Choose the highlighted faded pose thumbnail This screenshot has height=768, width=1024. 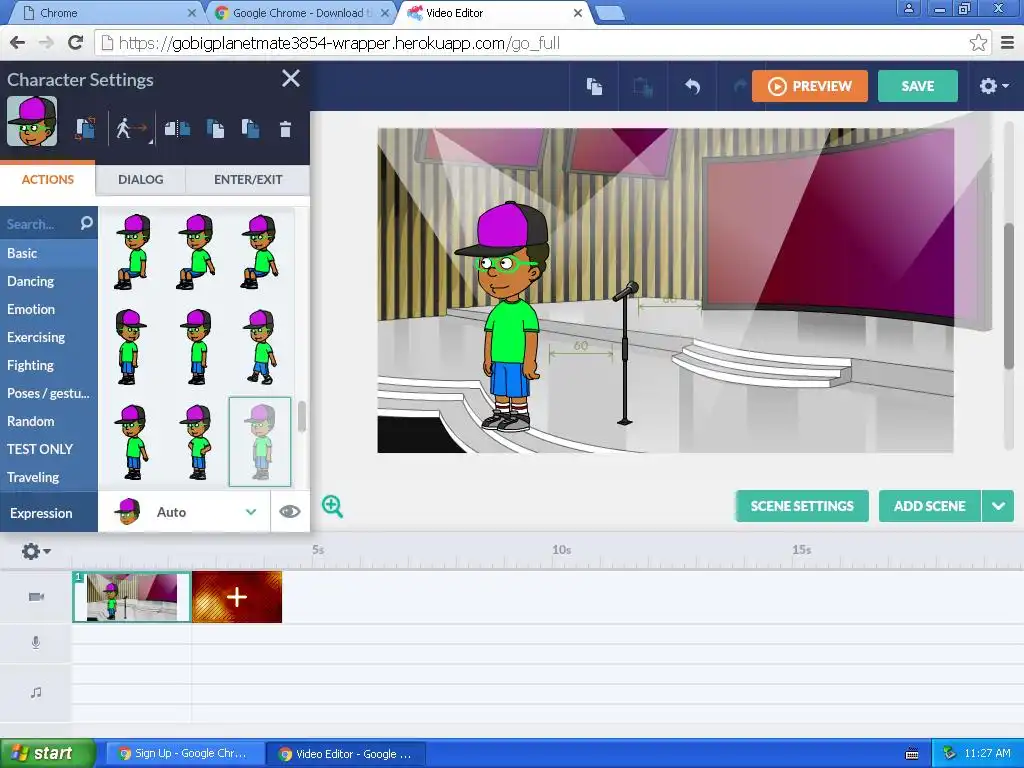260,442
